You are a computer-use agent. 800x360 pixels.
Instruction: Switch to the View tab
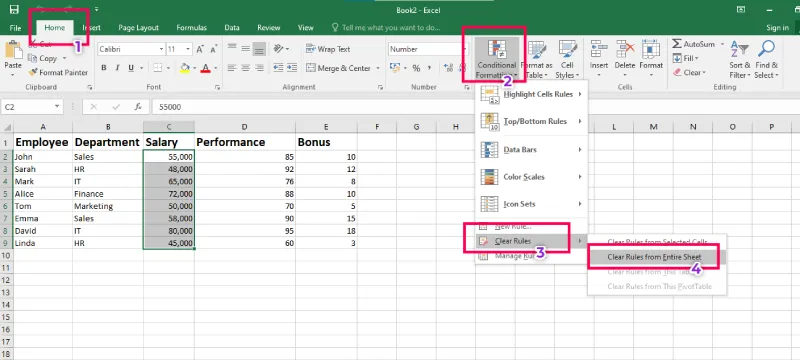(x=306, y=28)
